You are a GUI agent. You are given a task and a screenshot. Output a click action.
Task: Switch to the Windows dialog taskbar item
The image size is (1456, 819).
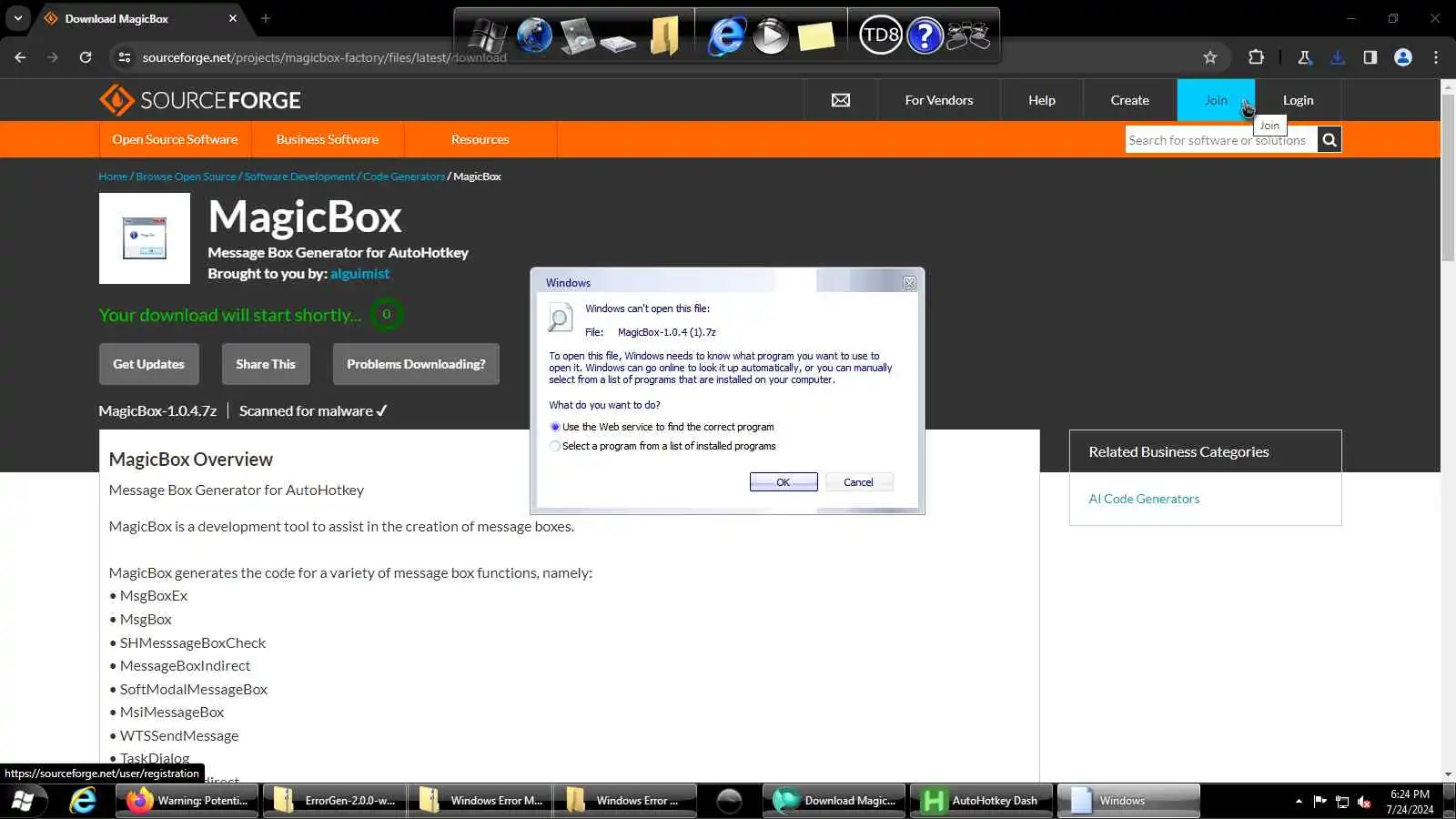(x=1128, y=801)
